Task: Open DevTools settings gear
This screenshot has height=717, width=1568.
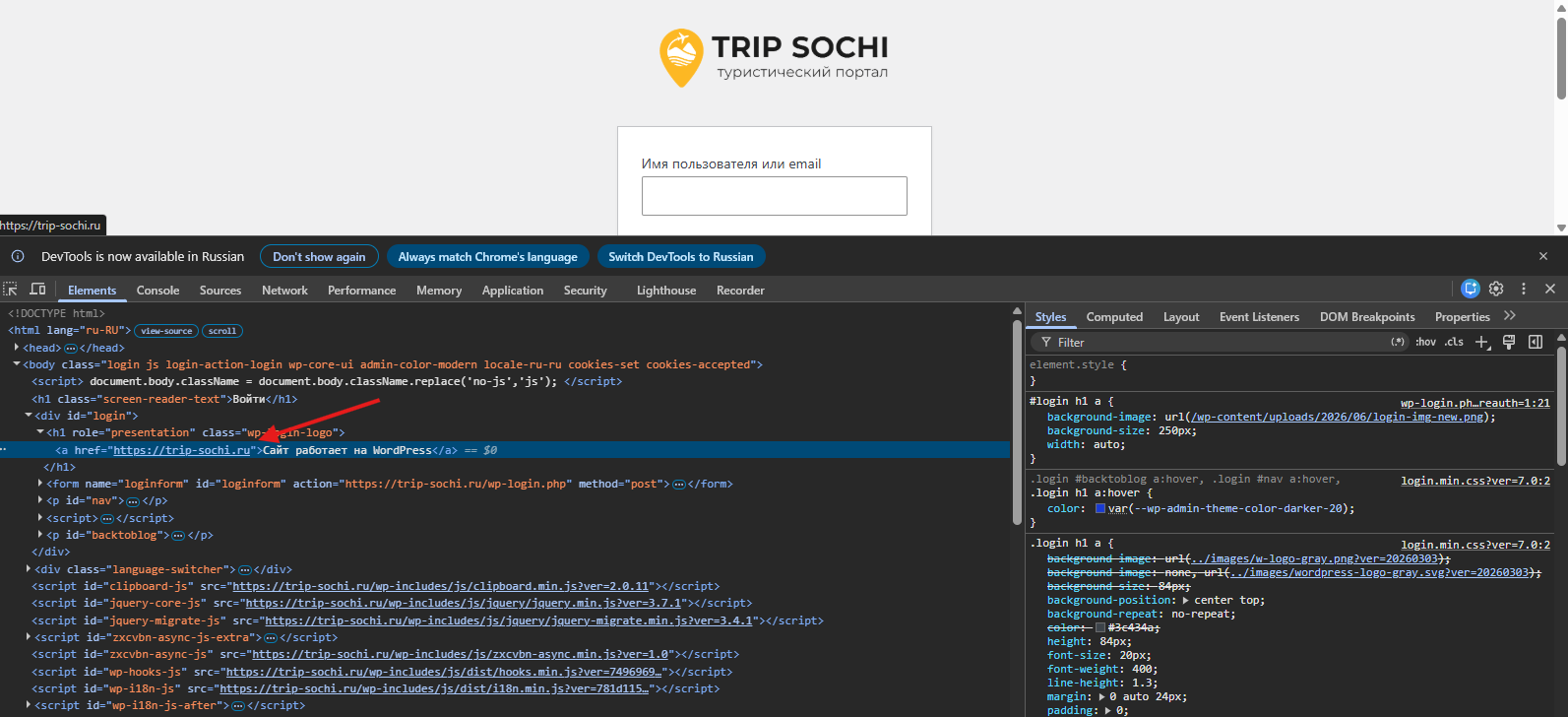Action: (x=1496, y=289)
